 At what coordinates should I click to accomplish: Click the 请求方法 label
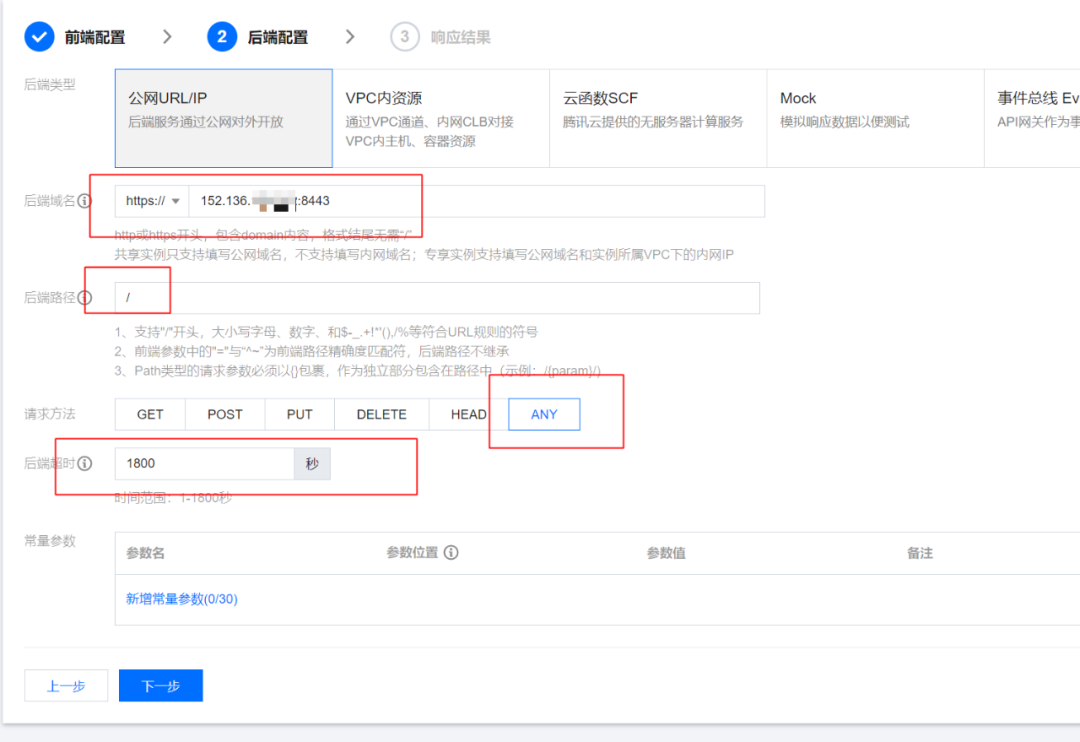coord(50,414)
